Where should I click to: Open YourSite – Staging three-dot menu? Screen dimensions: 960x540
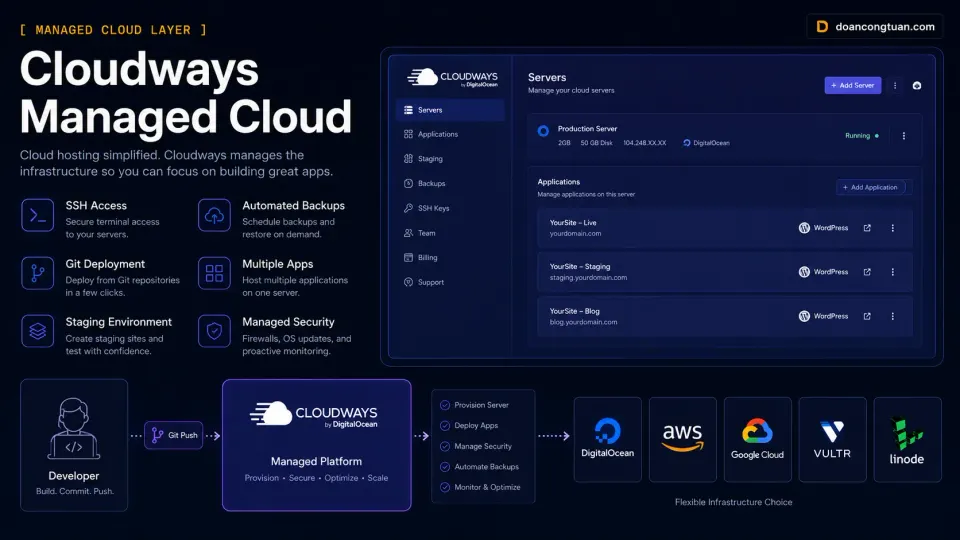[x=893, y=272]
